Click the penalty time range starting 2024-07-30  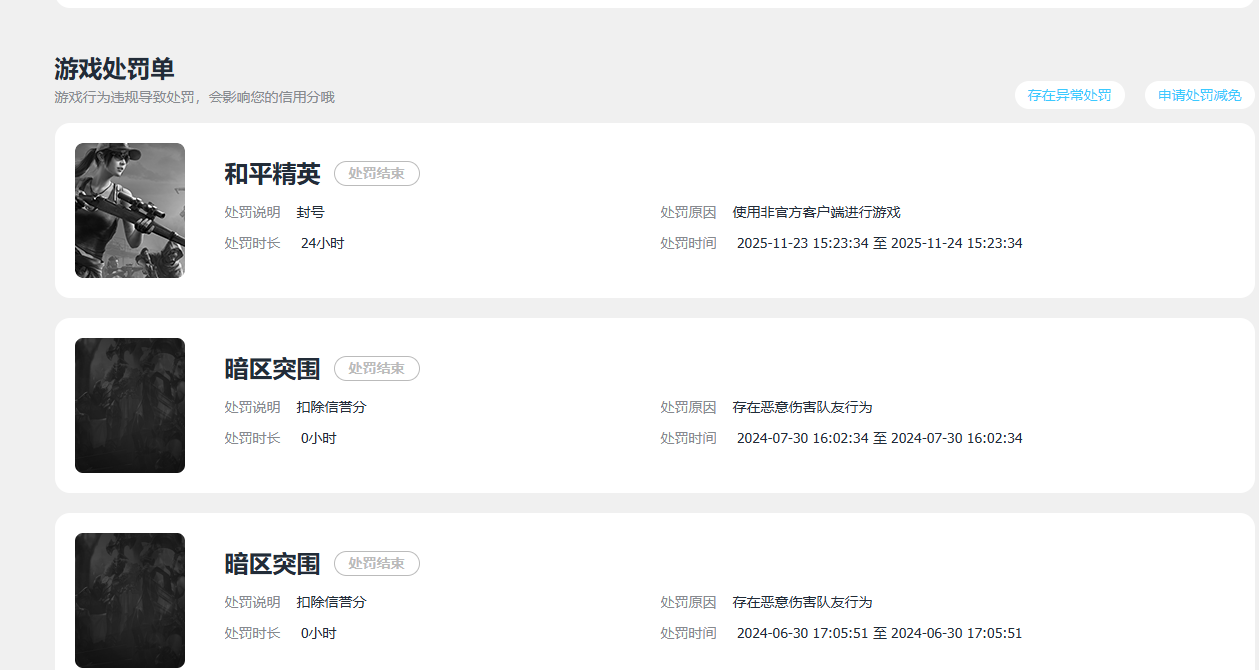pos(879,438)
